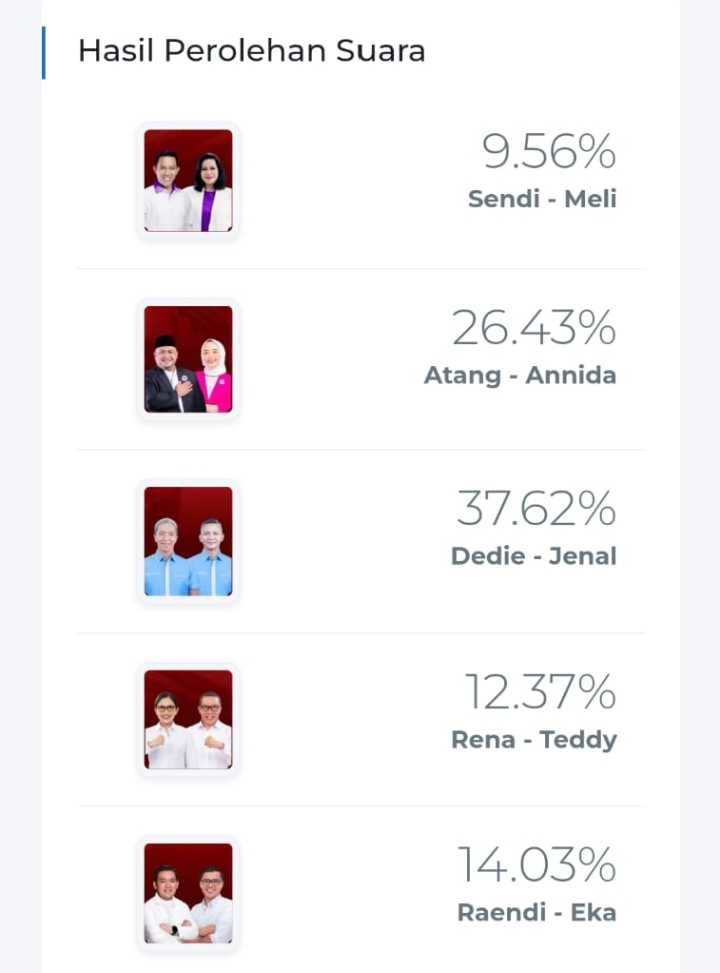Open Dedie - Jenal candidate photo
Screen dimensions: 720x973
point(188,541)
